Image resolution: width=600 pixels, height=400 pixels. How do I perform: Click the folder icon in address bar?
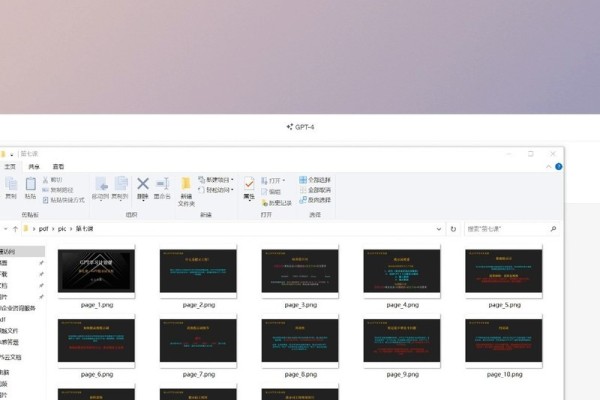coord(26,229)
